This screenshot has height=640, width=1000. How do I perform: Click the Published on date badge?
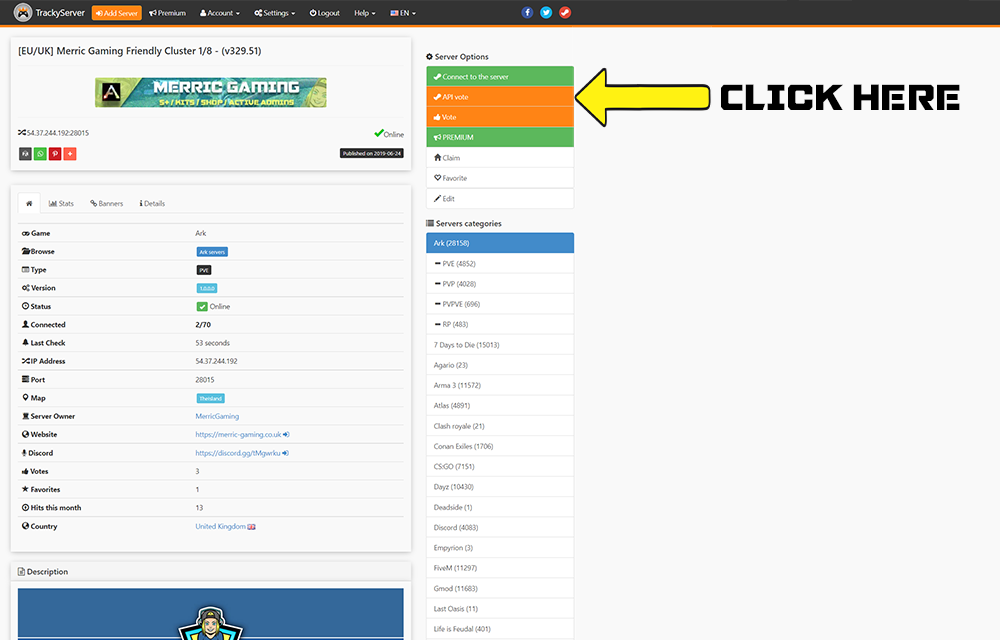point(371,154)
